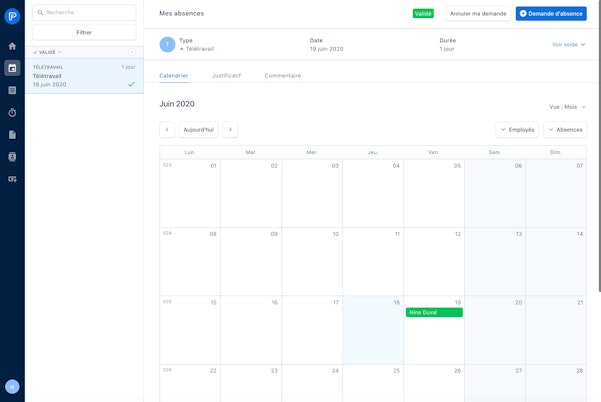Image resolution: width=601 pixels, height=402 pixels.
Task: Expand Voir solde dropdown
Action: point(568,44)
